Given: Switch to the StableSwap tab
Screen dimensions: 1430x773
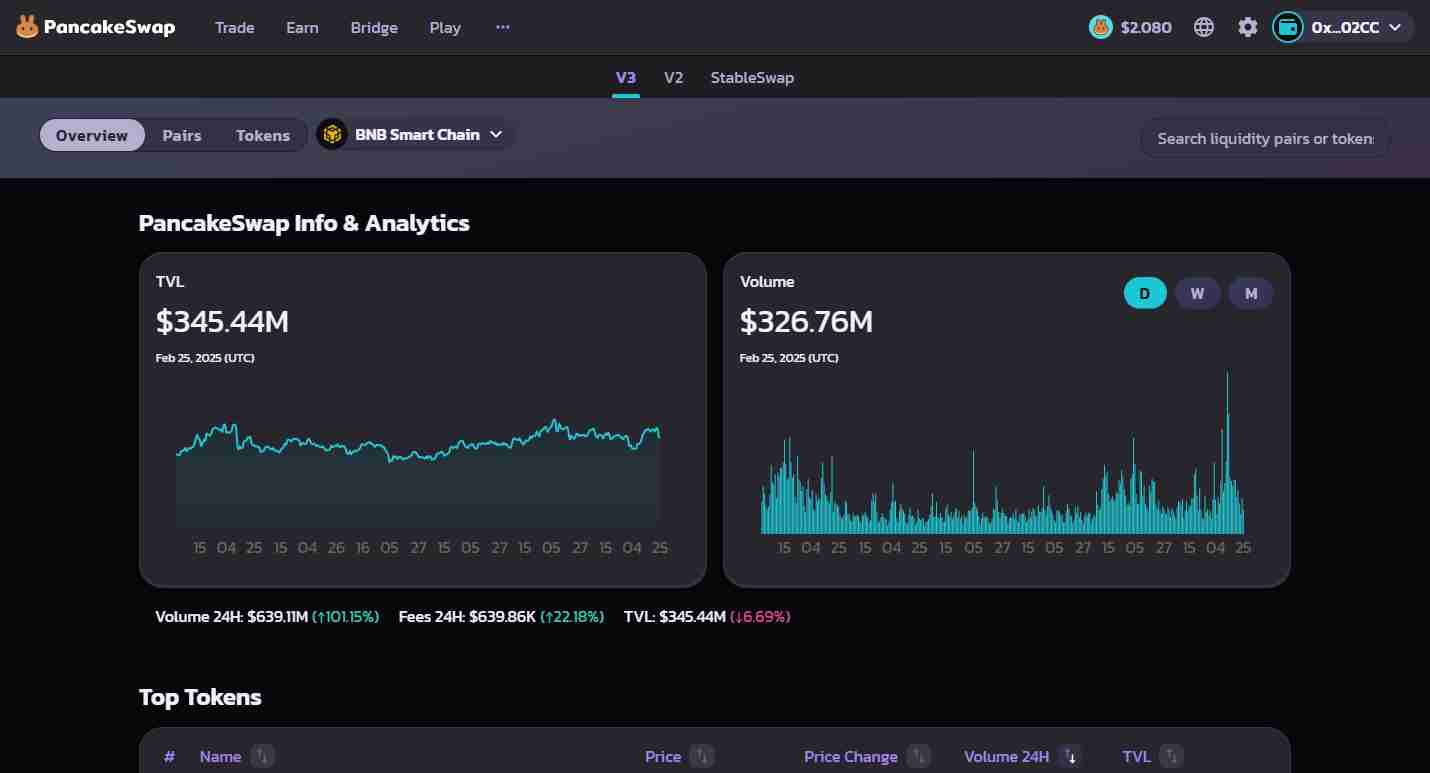Looking at the screenshot, I should [x=752, y=77].
